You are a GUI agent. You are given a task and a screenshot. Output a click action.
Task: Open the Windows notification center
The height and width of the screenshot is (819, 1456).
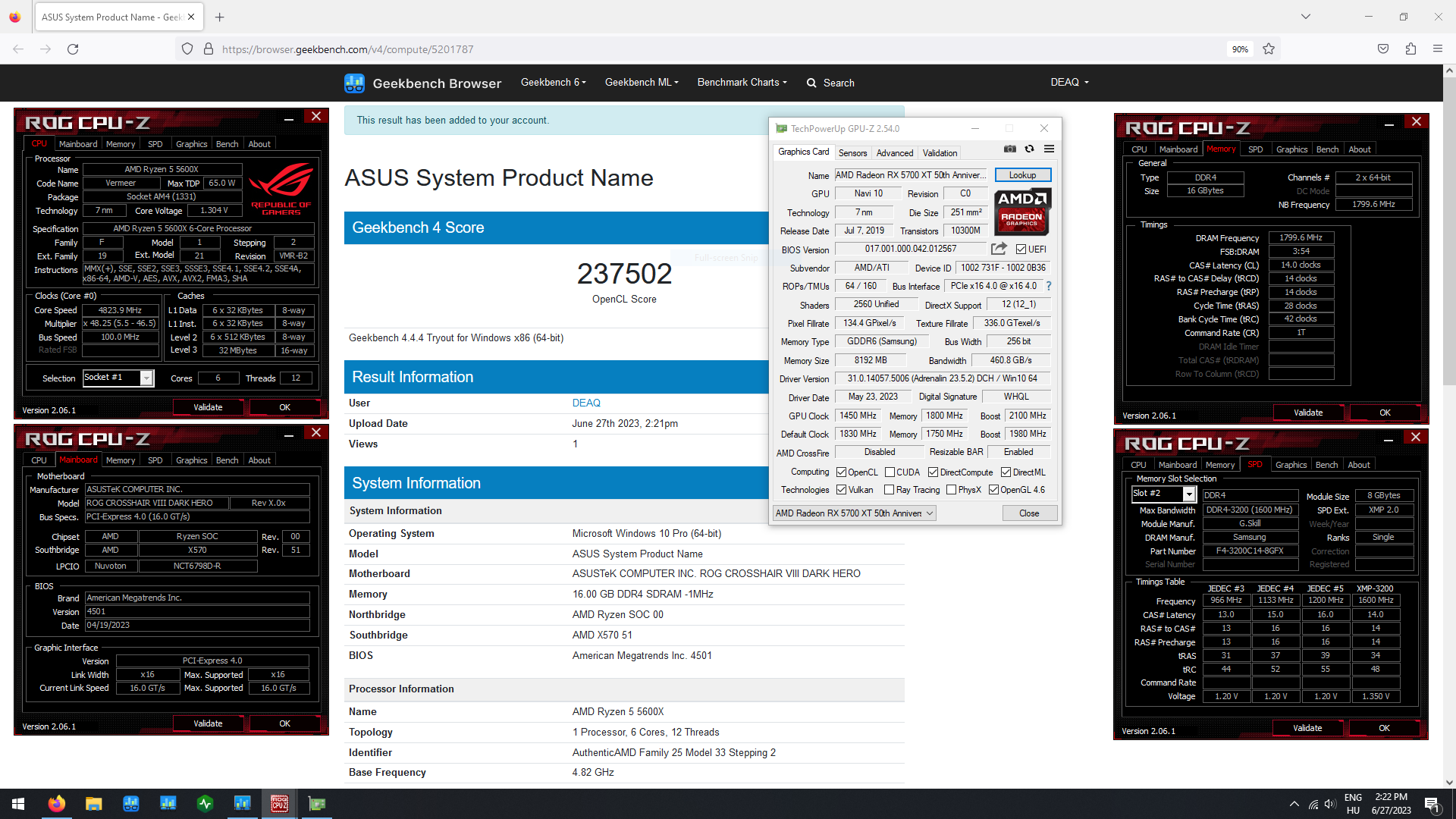1432,804
